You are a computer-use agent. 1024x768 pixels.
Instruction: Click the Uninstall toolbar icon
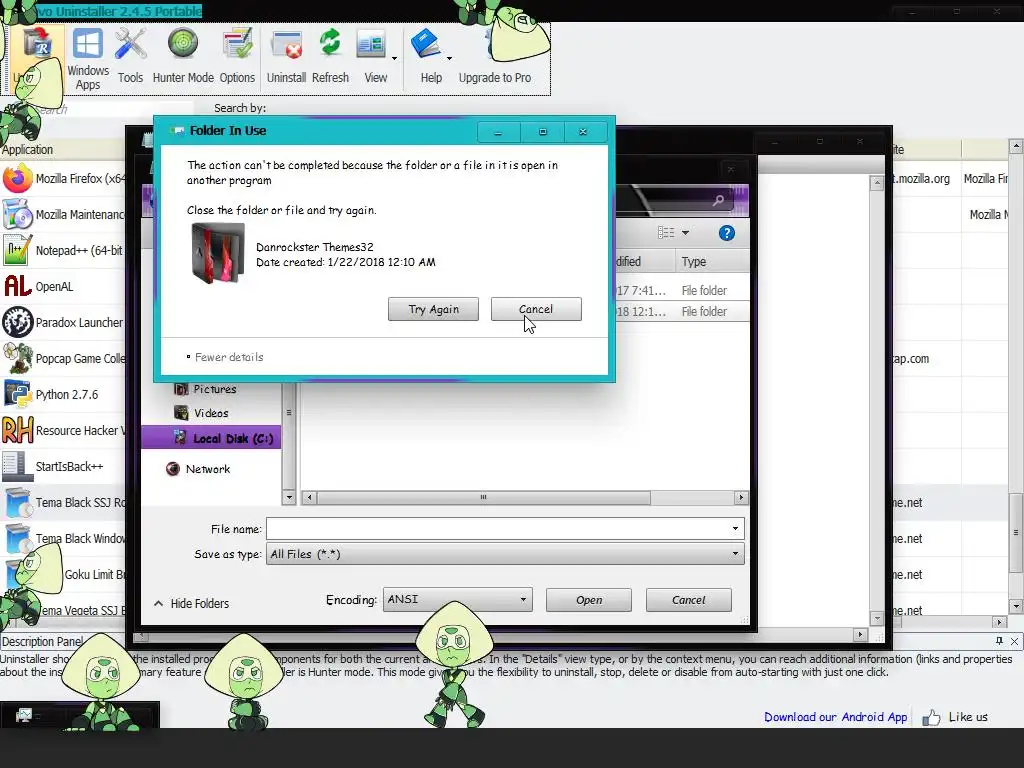pos(286,57)
